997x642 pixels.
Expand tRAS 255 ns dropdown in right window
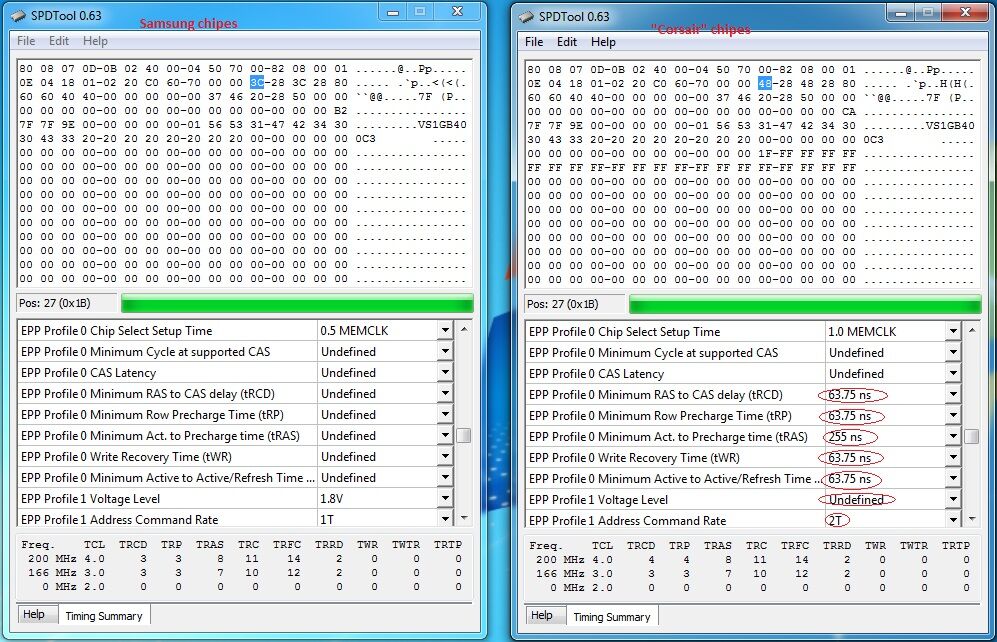(x=953, y=436)
